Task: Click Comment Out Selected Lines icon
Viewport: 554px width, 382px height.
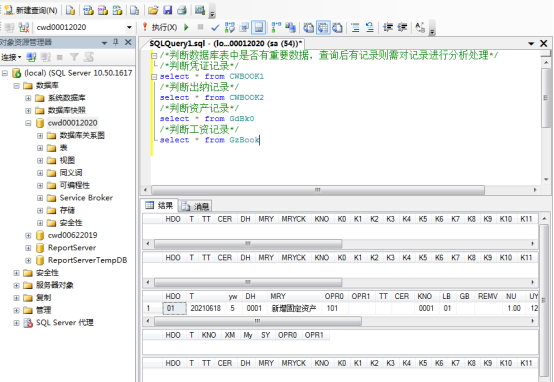Action: pos(355,27)
